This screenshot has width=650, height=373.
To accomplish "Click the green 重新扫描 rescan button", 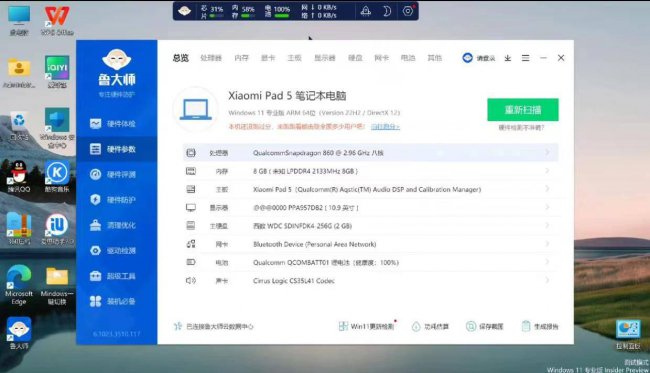I will coord(523,110).
